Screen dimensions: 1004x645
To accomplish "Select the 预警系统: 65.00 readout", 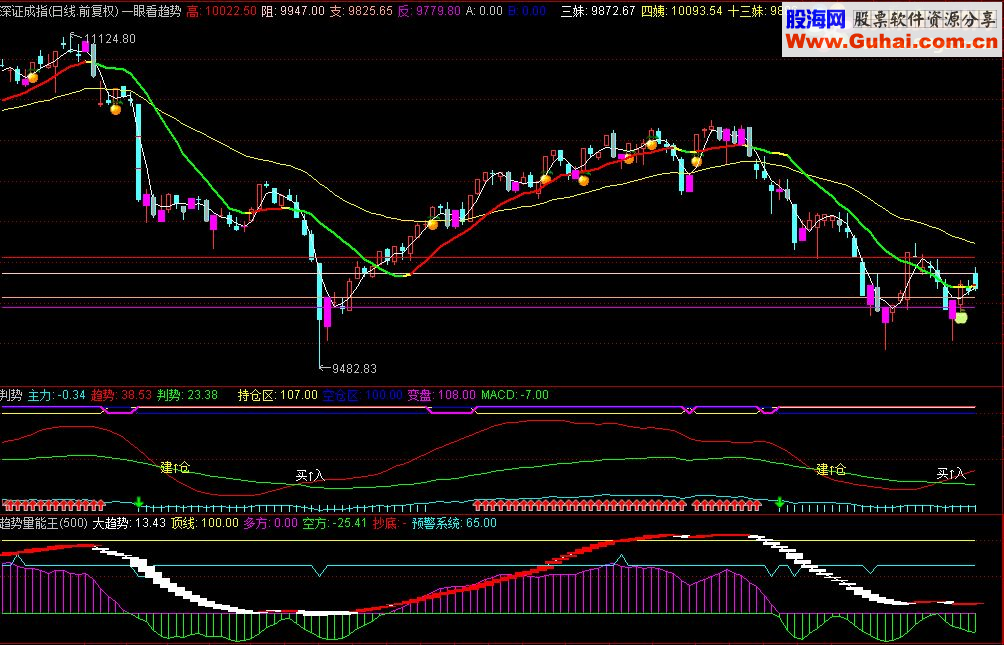I will (x=454, y=523).
